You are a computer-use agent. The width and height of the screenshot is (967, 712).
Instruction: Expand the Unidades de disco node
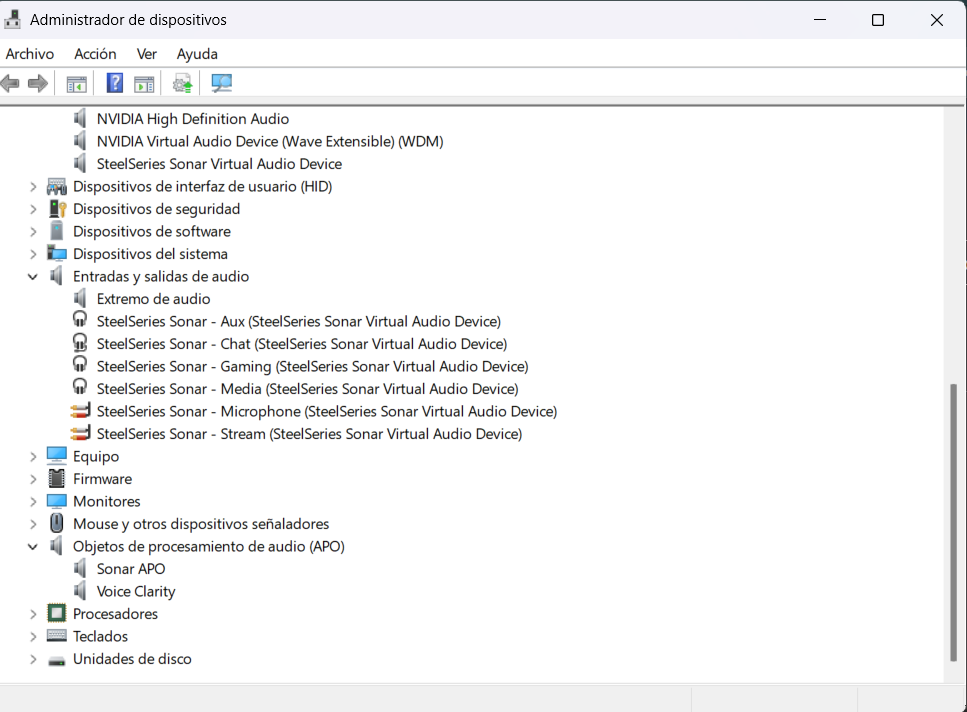(x=33, y=659)
